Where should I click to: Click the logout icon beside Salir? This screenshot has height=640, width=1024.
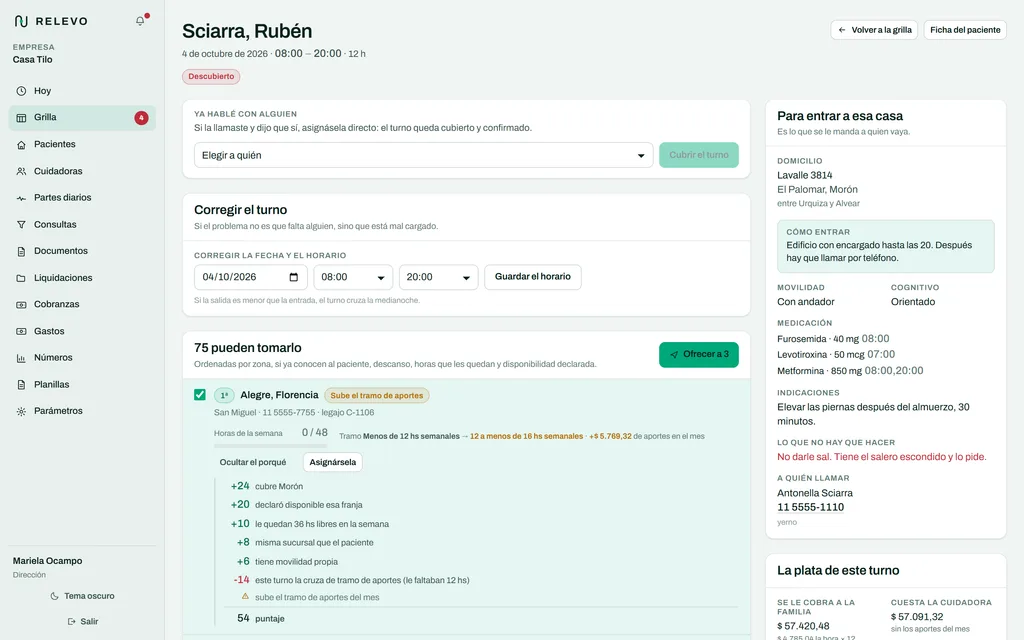[x=71, y=622]
